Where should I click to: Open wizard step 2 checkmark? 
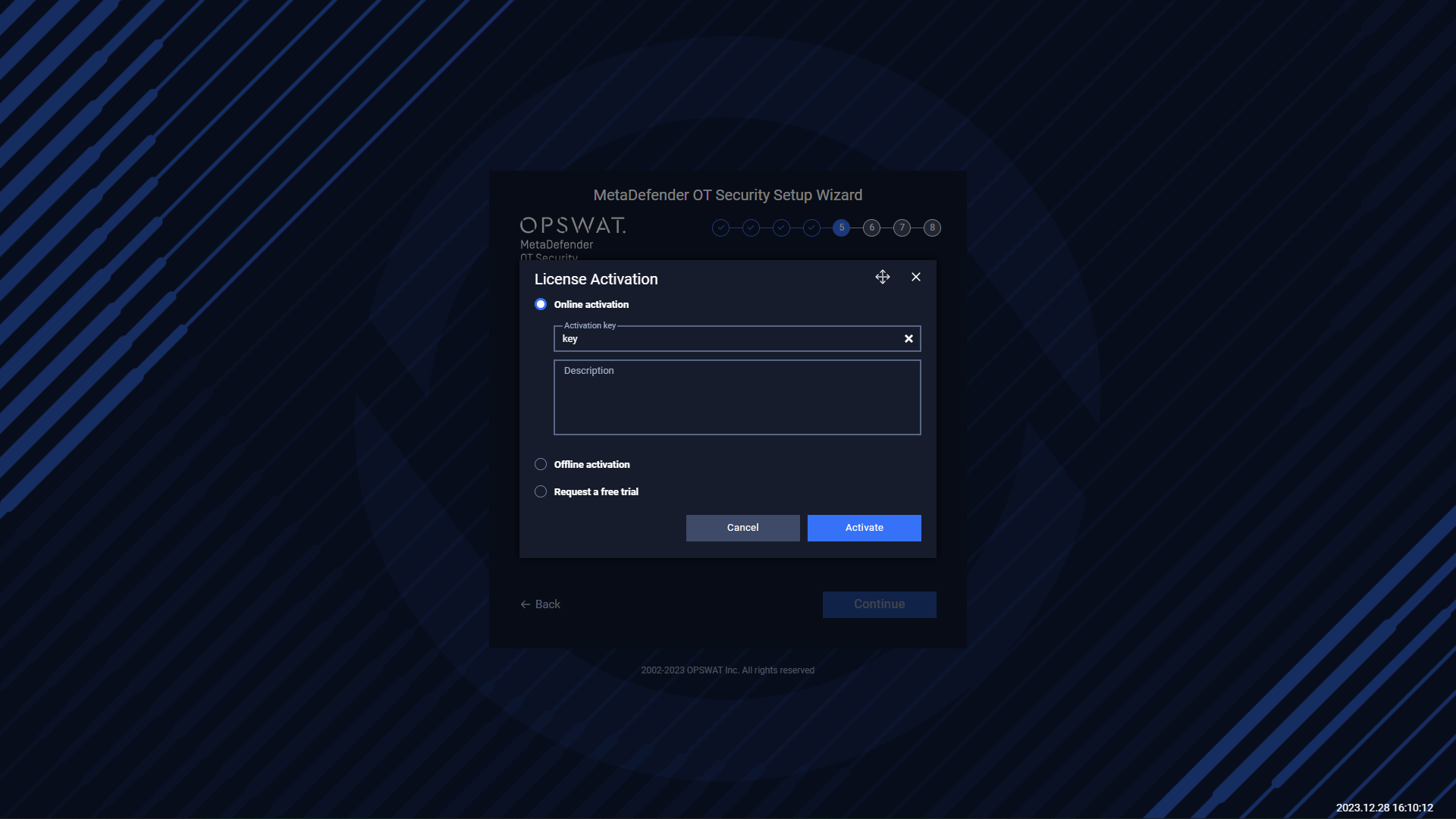pos(751,227)
